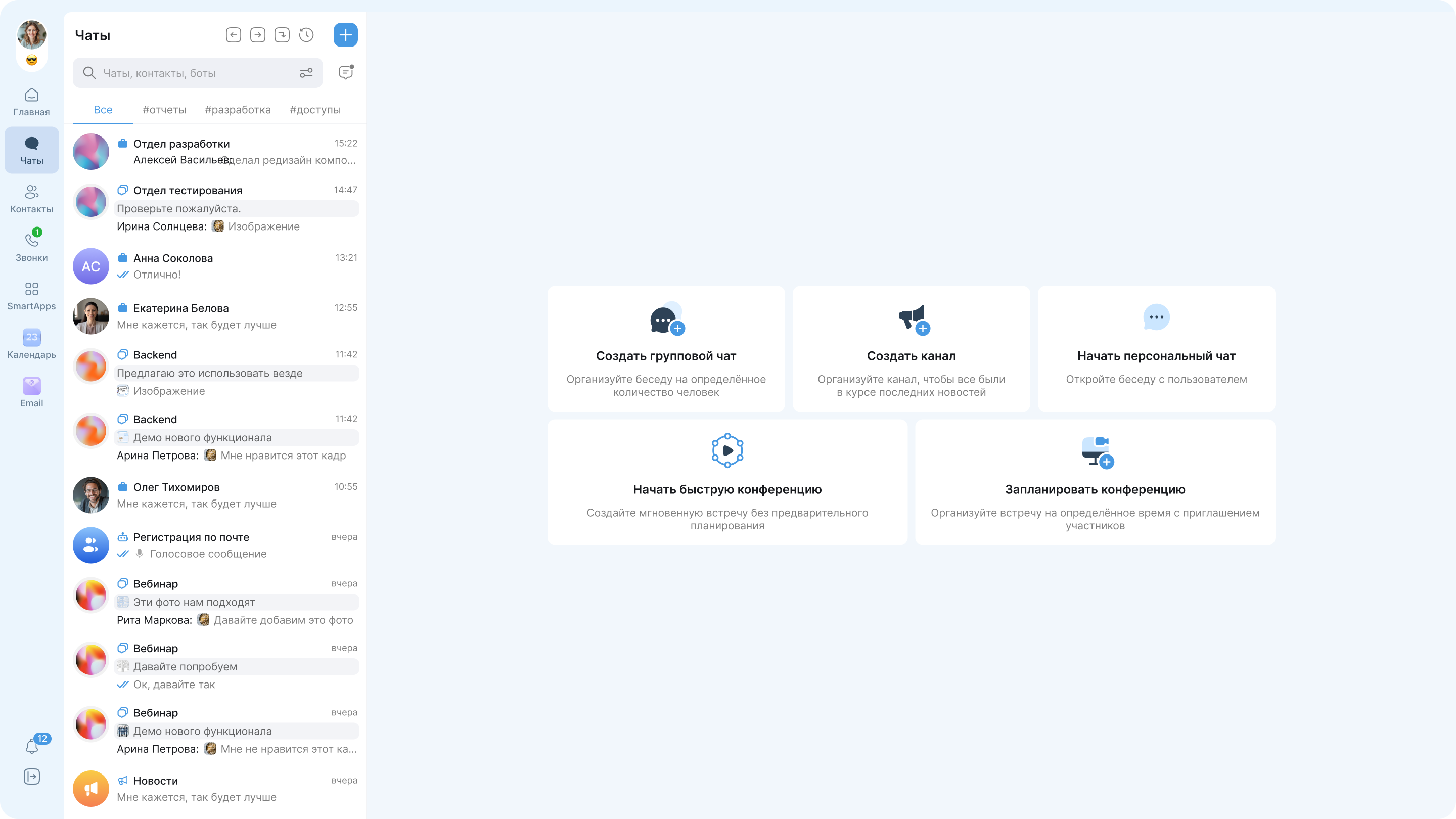Screen dimensions: 1456x819
Task: Open the Календарь calendar section
Action: point(32,345)
